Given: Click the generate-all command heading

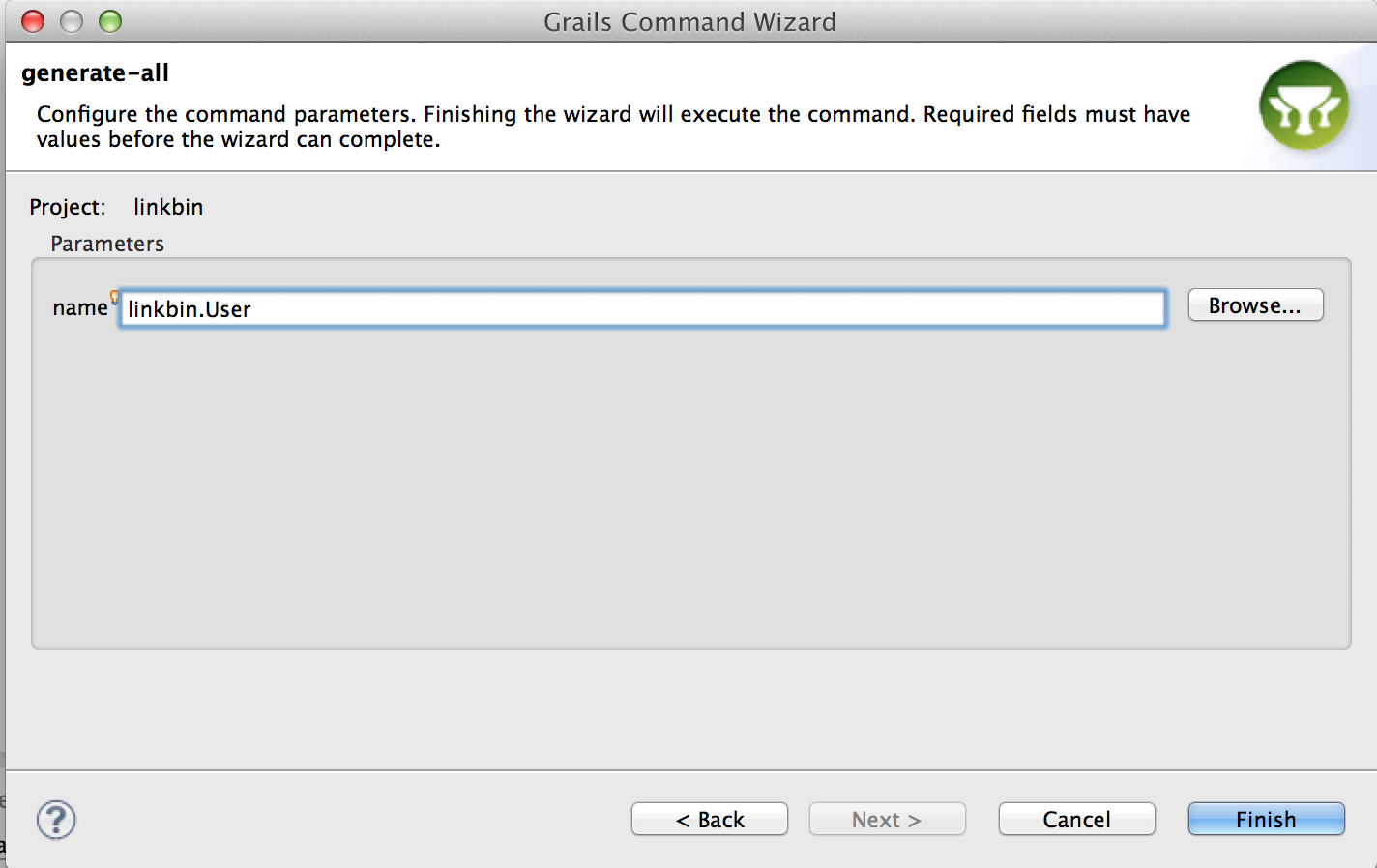Looking at the screenshot, I should click(x=95, y=73).
